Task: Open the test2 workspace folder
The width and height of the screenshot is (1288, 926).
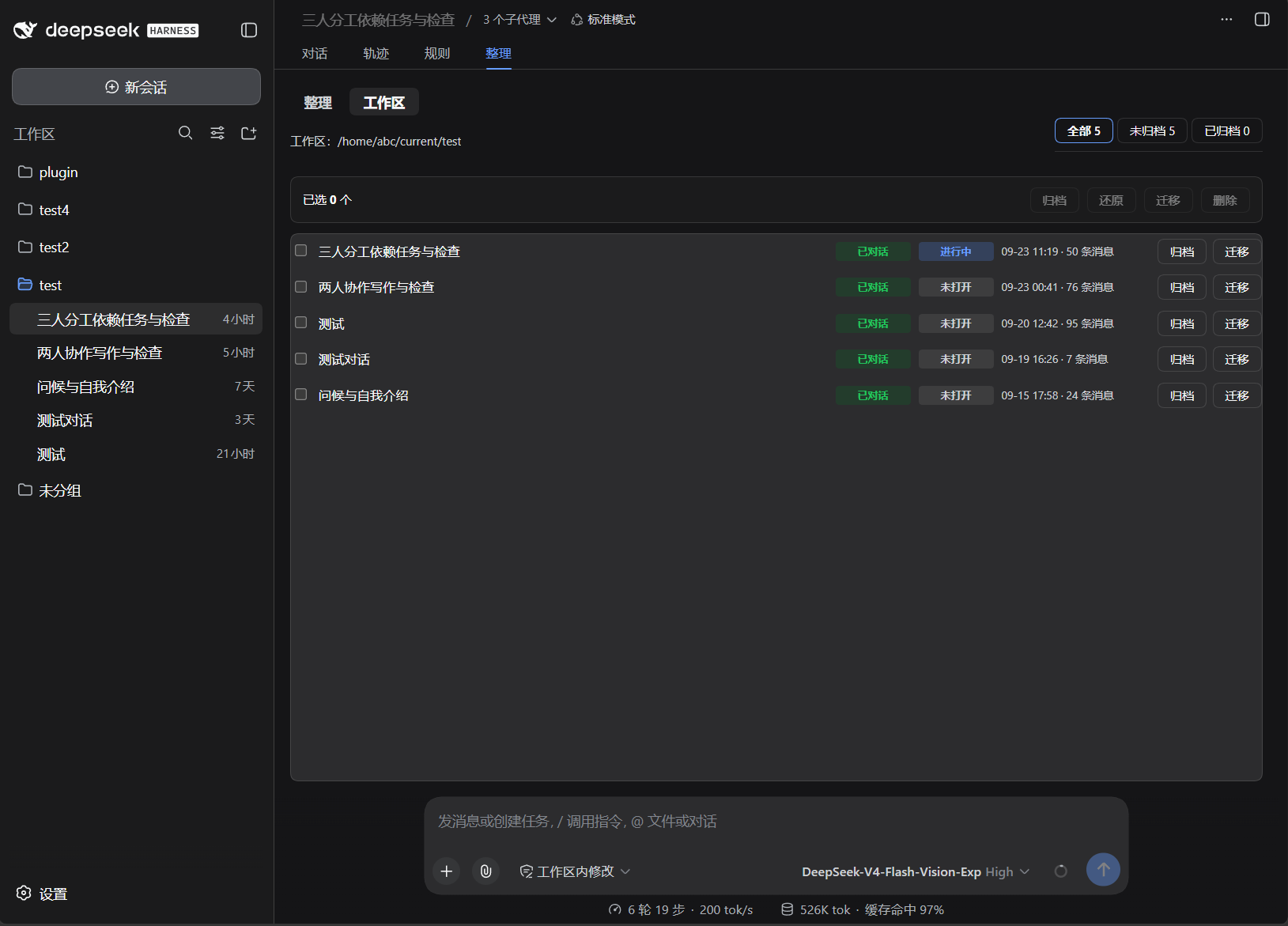Action: 136,247
